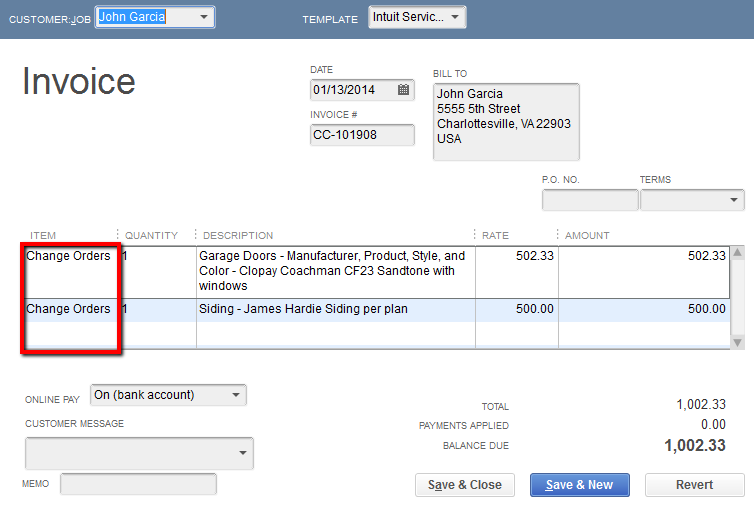Click the Invoice # field CC-101908
The height and width of the screenshot is (506, 754).
[362, 135]
